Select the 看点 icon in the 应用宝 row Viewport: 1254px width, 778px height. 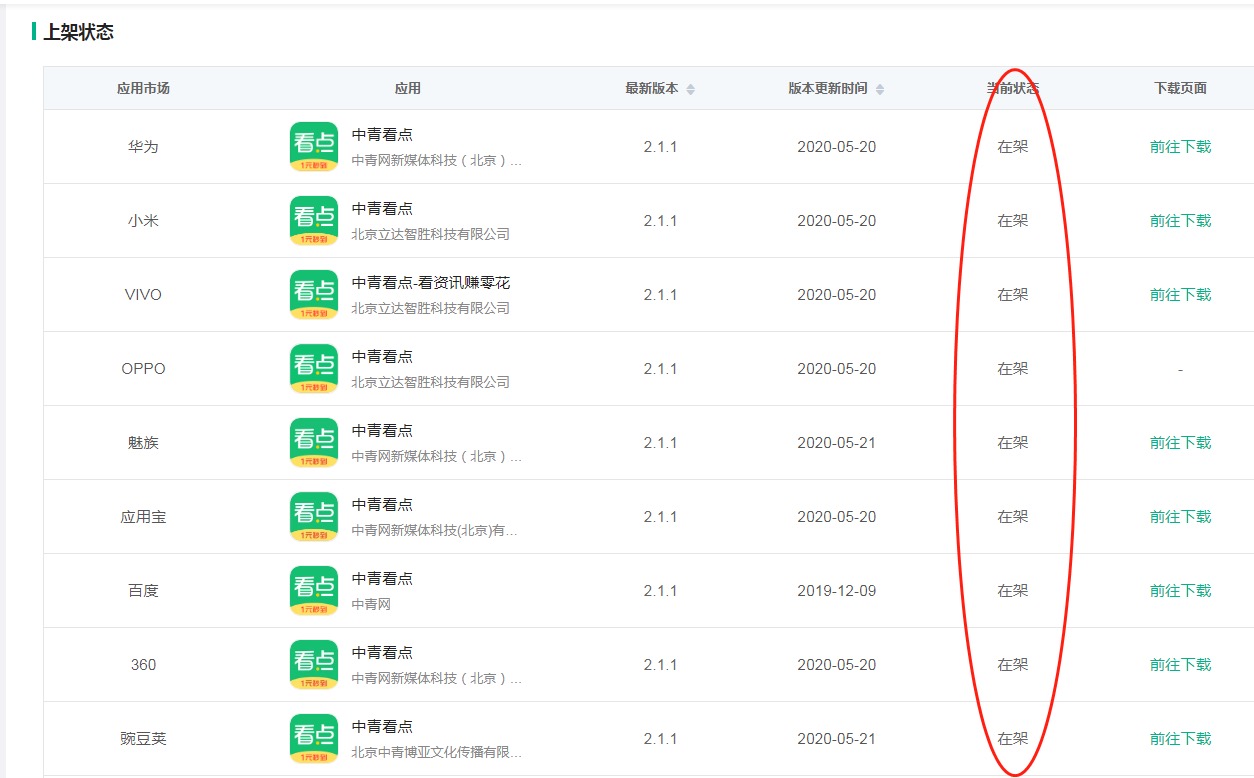[315, 516]
